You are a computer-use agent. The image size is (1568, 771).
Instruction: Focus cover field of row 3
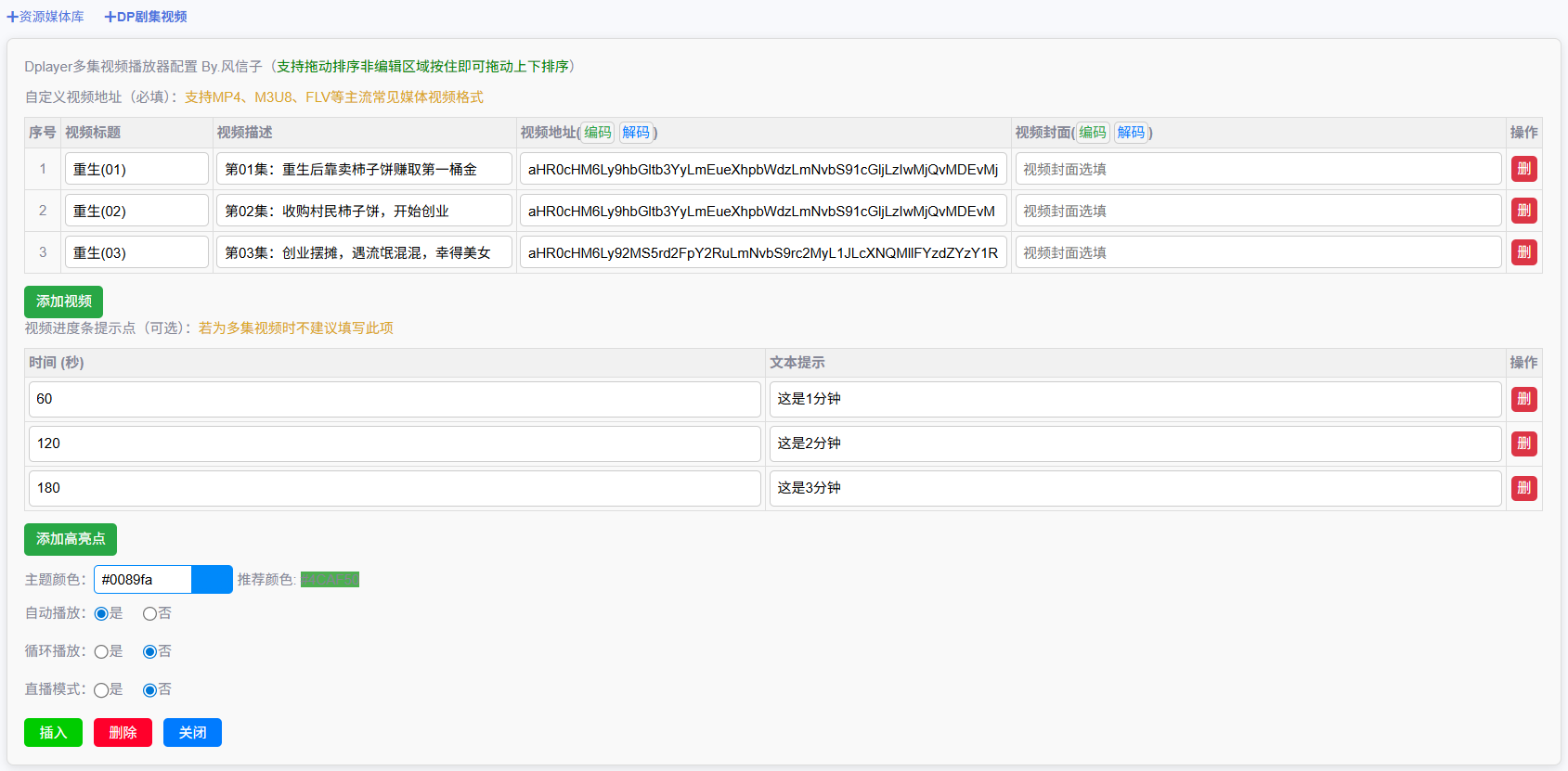1258,252
